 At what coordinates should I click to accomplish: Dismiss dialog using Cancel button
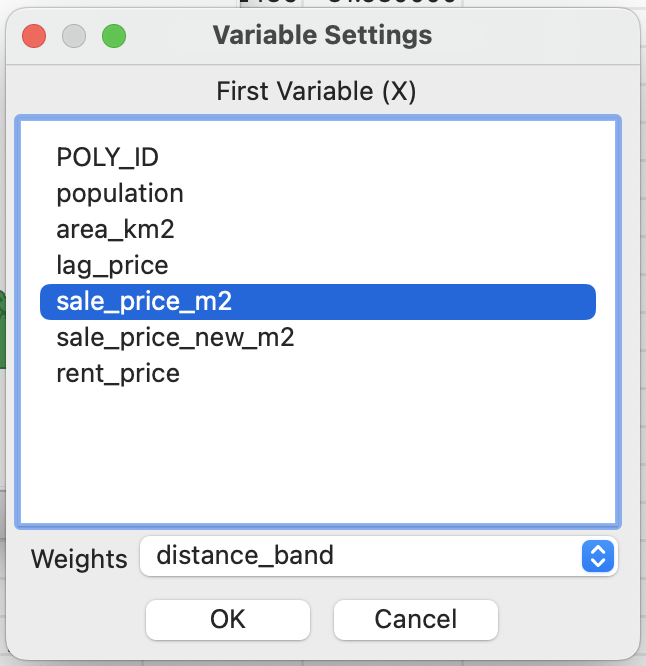(x=415, y=619)
